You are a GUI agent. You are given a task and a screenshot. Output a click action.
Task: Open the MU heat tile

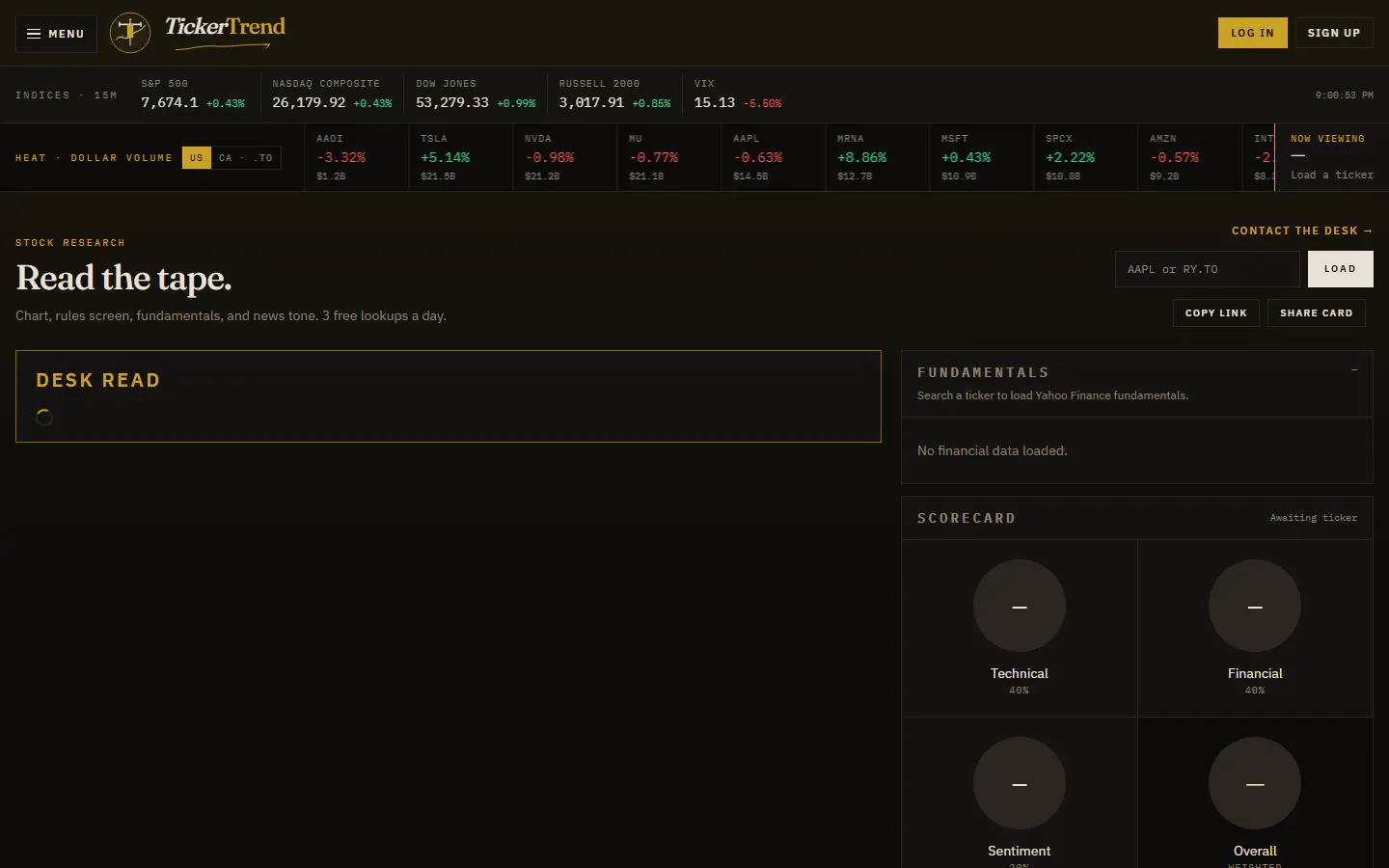(x=668, y=157)
